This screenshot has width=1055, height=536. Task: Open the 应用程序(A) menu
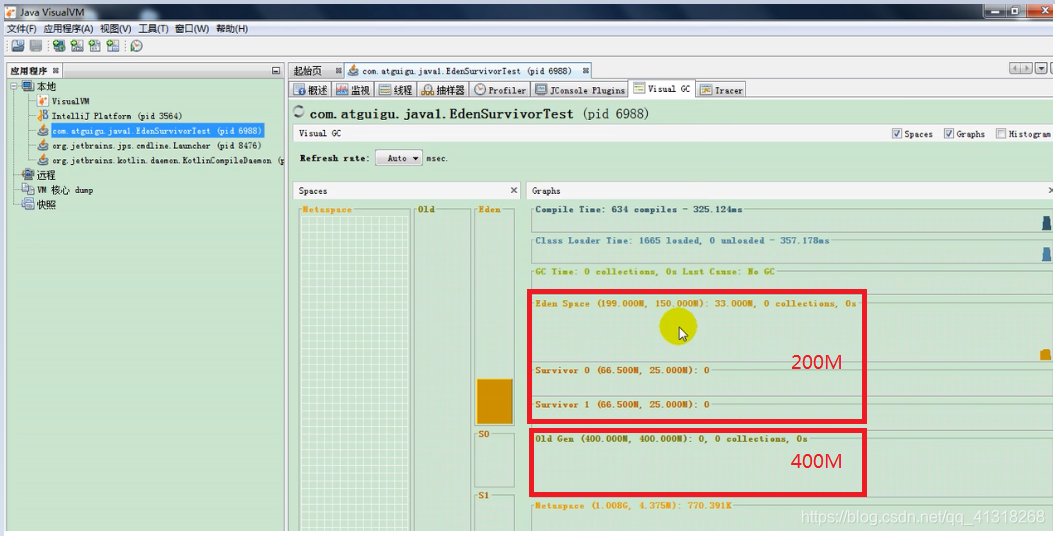pos(68,29)
